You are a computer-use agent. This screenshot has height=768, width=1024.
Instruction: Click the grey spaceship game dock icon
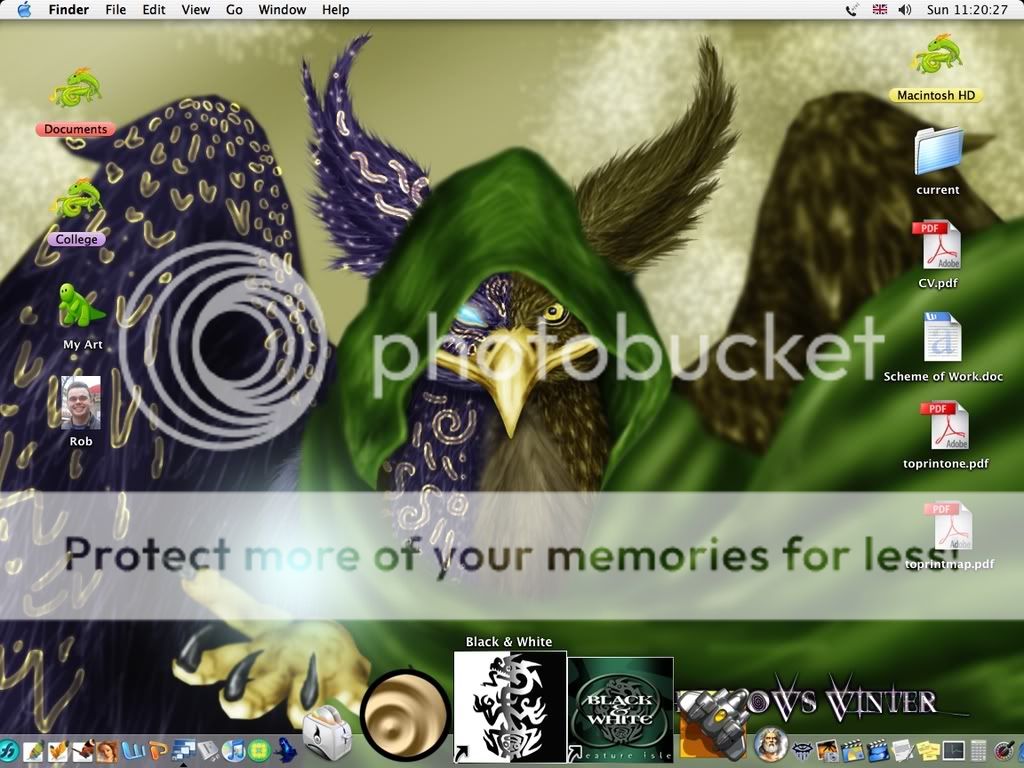[713, 726]
